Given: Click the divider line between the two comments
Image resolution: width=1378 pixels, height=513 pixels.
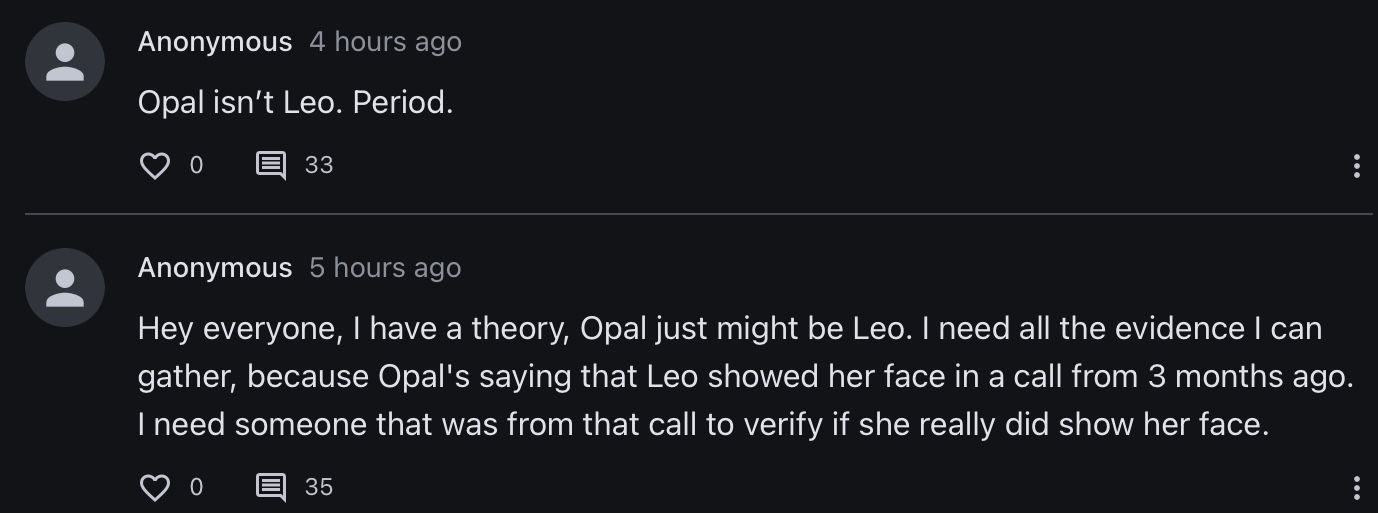Looking at the screenshot, I should point(698,213).
